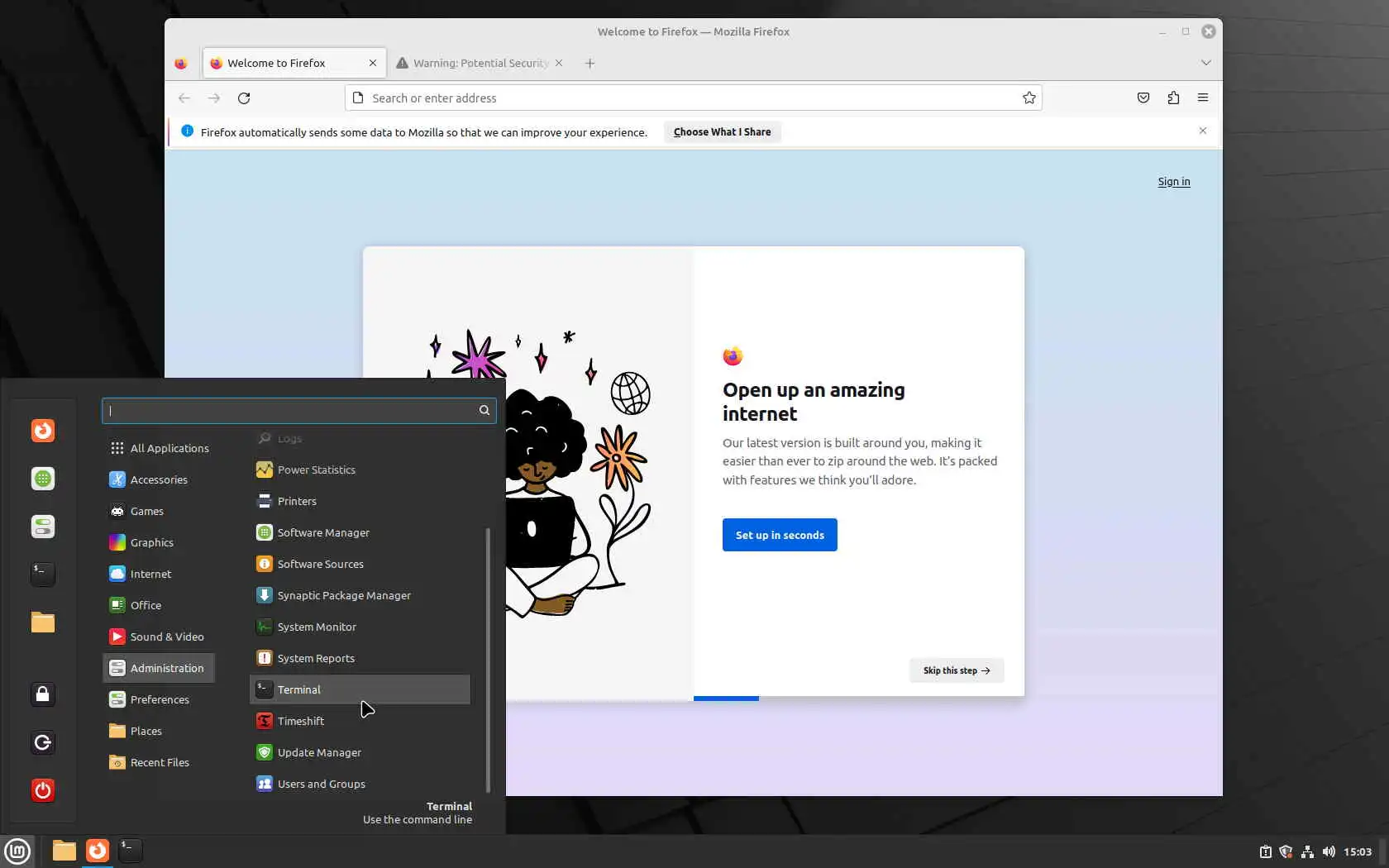Launch Software Manager from application list
This screenshot has width=1389, height=868.
pos(360,532)
